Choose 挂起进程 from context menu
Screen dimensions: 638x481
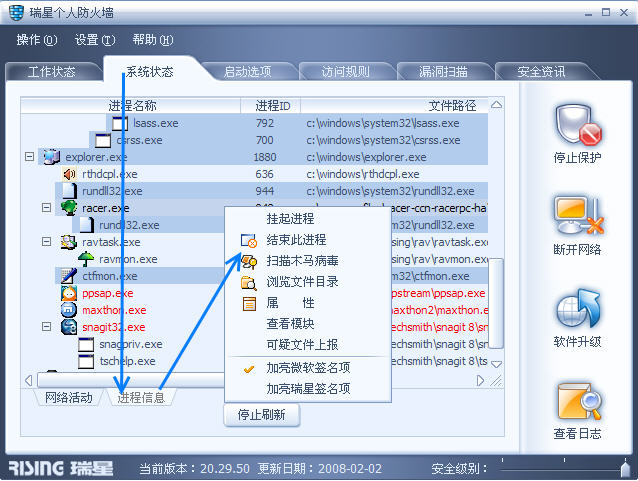click(x=308, y=219)
